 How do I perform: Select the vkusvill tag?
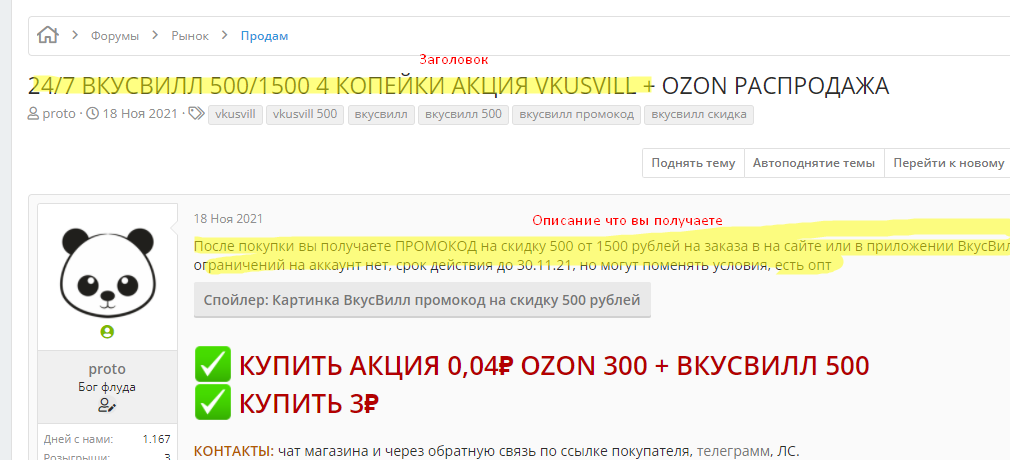235,115
